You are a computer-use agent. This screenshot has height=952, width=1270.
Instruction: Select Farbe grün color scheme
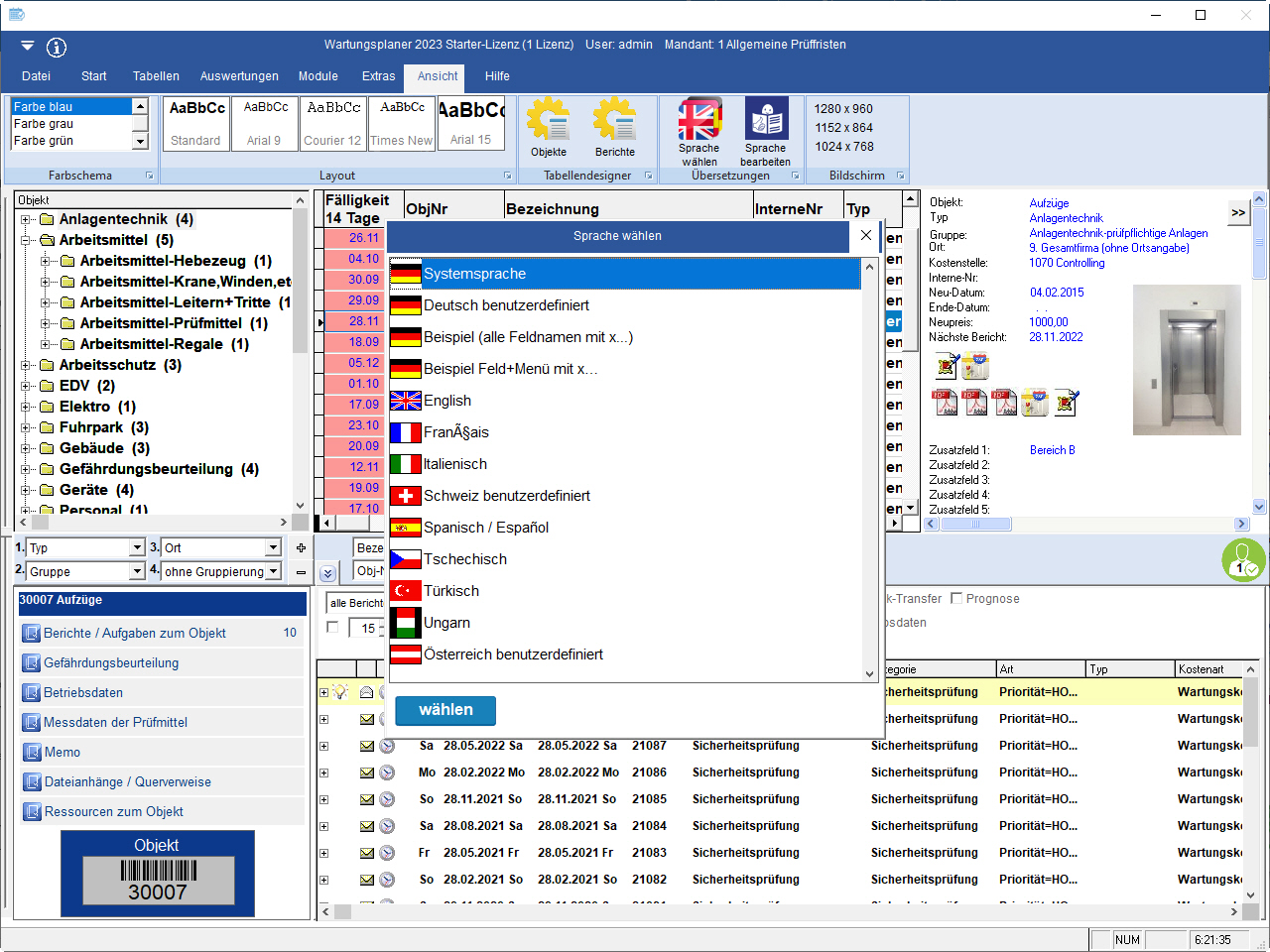pos(70,141)
